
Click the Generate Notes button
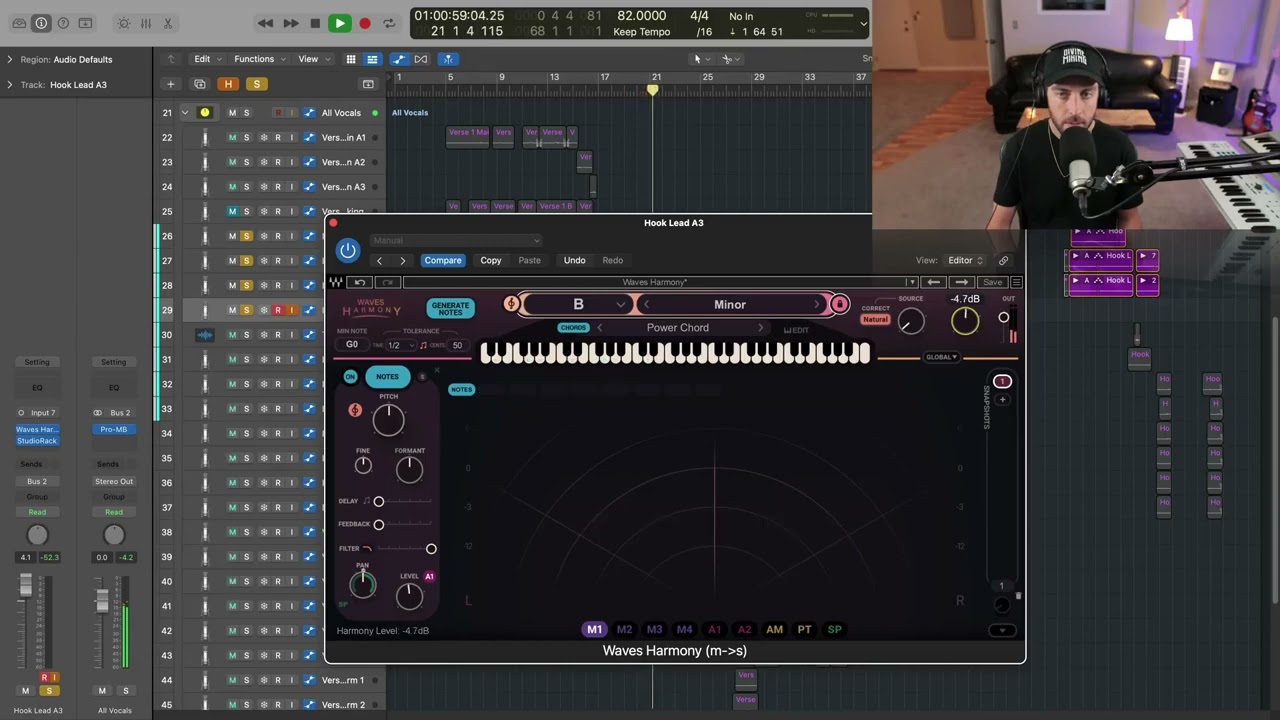450,308
